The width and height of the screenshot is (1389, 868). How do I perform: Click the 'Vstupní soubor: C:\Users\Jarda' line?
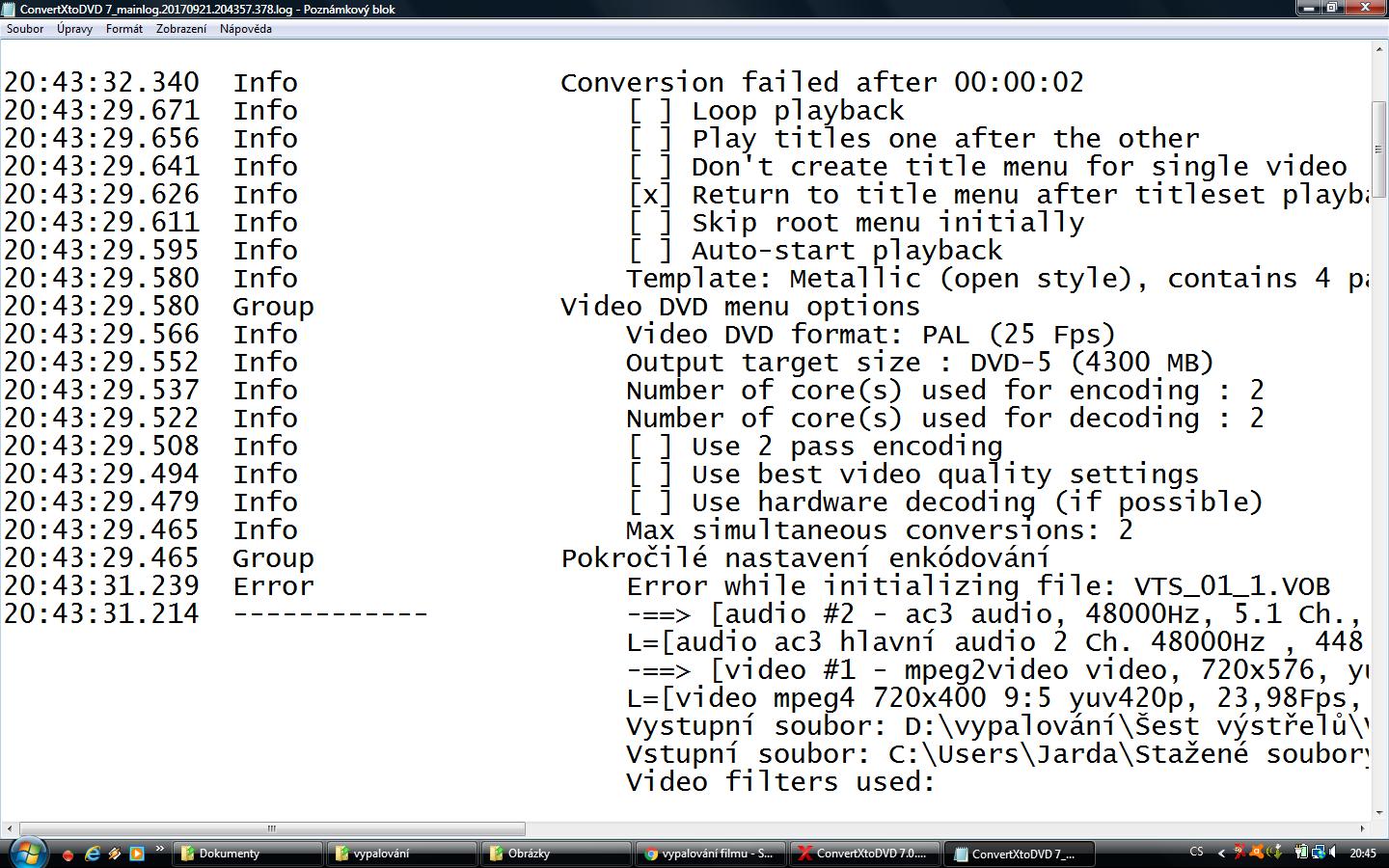click(x=998, y=754)
